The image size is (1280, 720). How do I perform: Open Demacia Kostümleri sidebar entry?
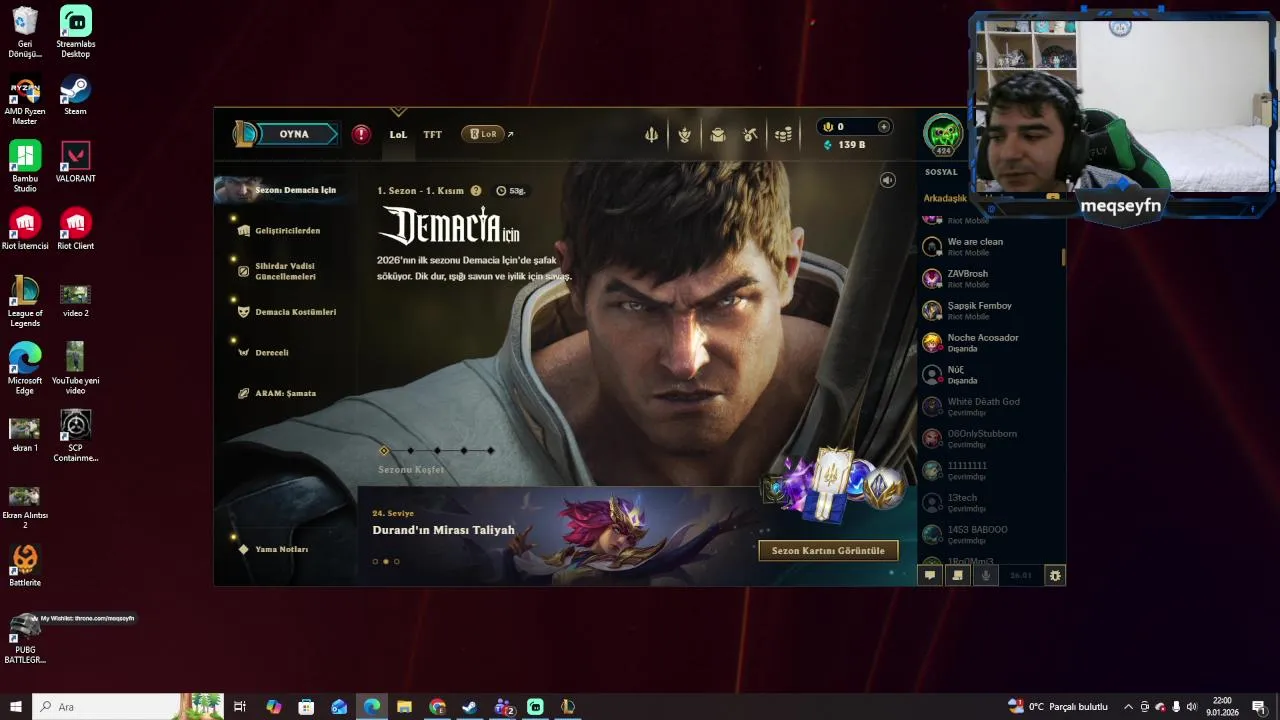tap(286, 312)
